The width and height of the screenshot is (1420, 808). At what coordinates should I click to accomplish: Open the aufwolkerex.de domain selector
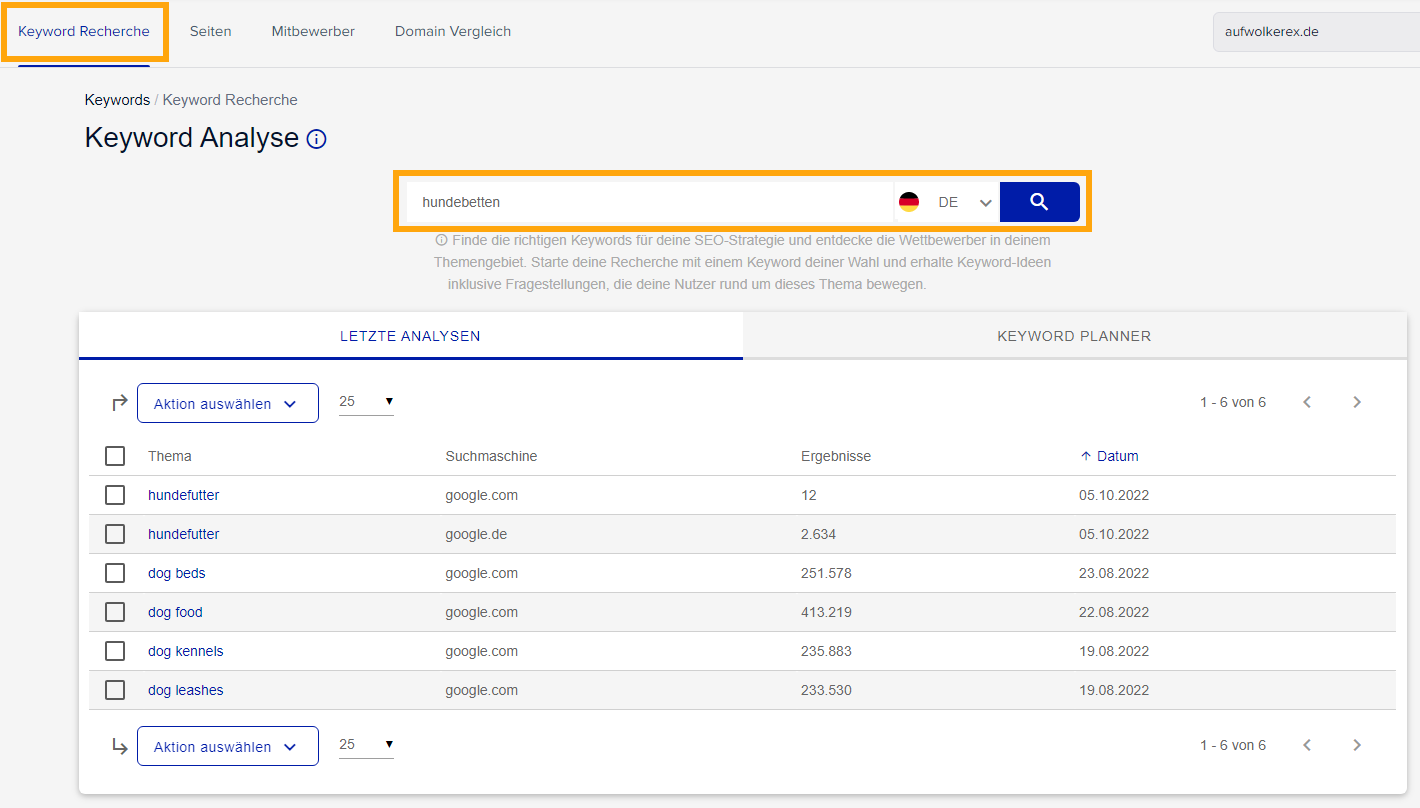click(1316, 31)
